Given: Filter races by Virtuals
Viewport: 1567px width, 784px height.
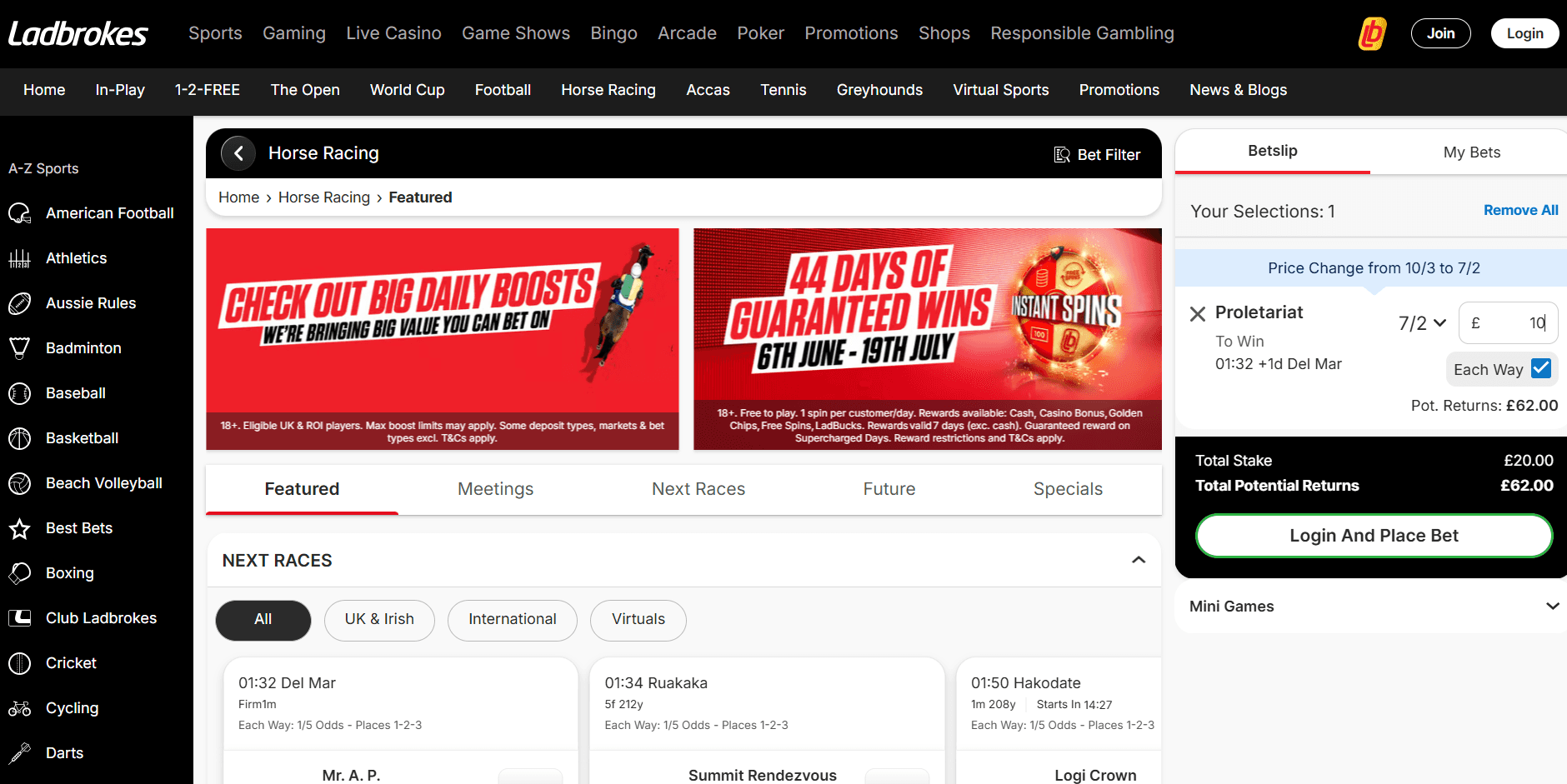Looking at the screenshot, I should pos(638,620).
